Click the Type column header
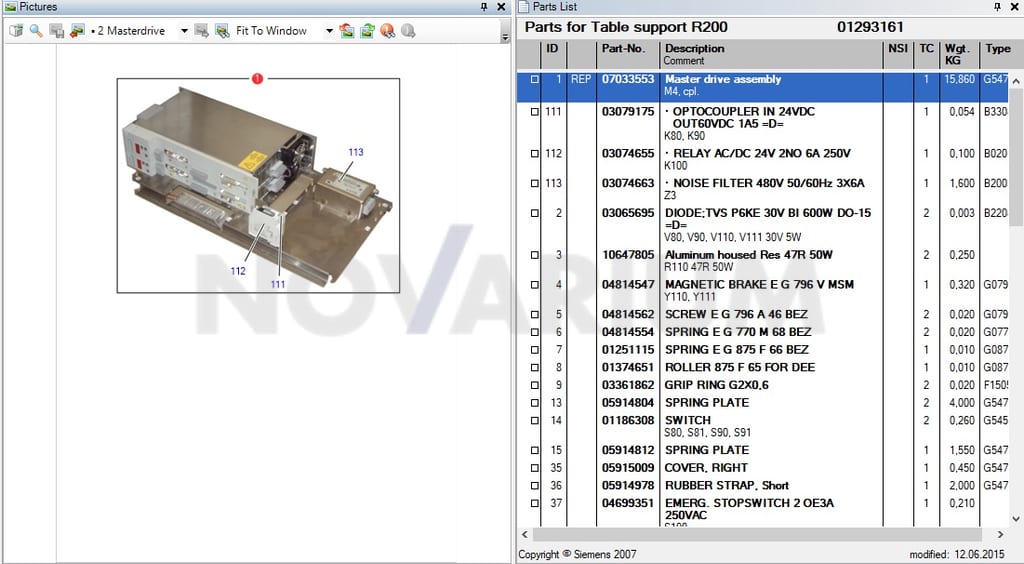Screen dimensions: 1024x564 coord(998,54)
